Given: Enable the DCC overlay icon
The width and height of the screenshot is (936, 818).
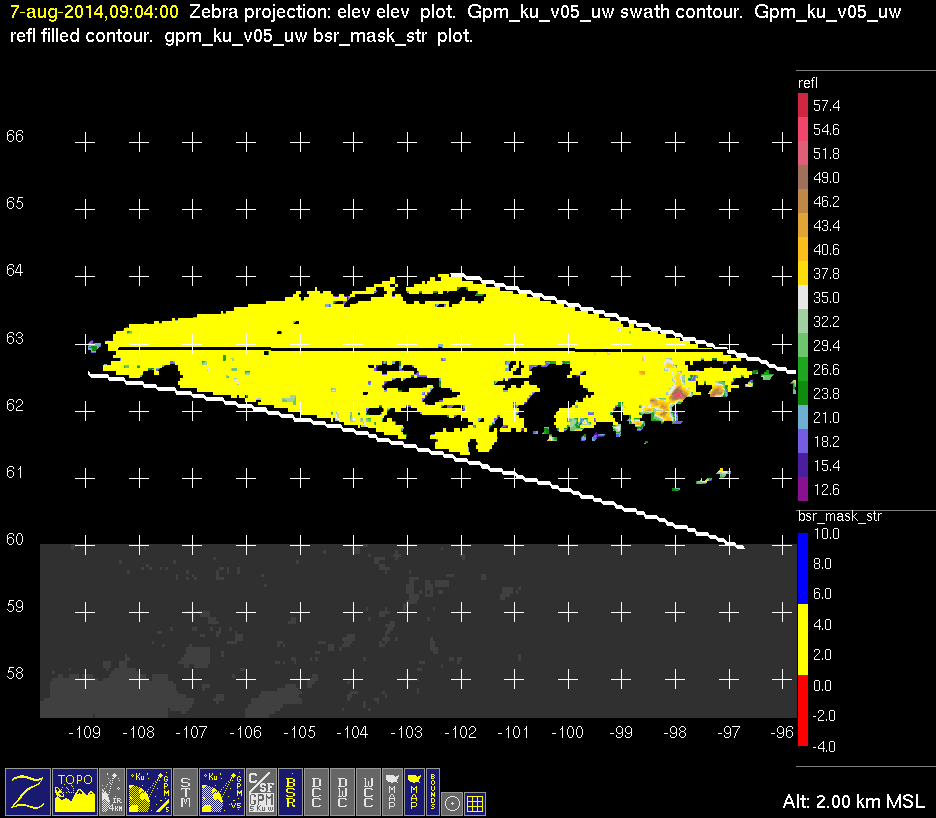Looking at the screenshot, I should pyautogui.click(x=318, y=791).
